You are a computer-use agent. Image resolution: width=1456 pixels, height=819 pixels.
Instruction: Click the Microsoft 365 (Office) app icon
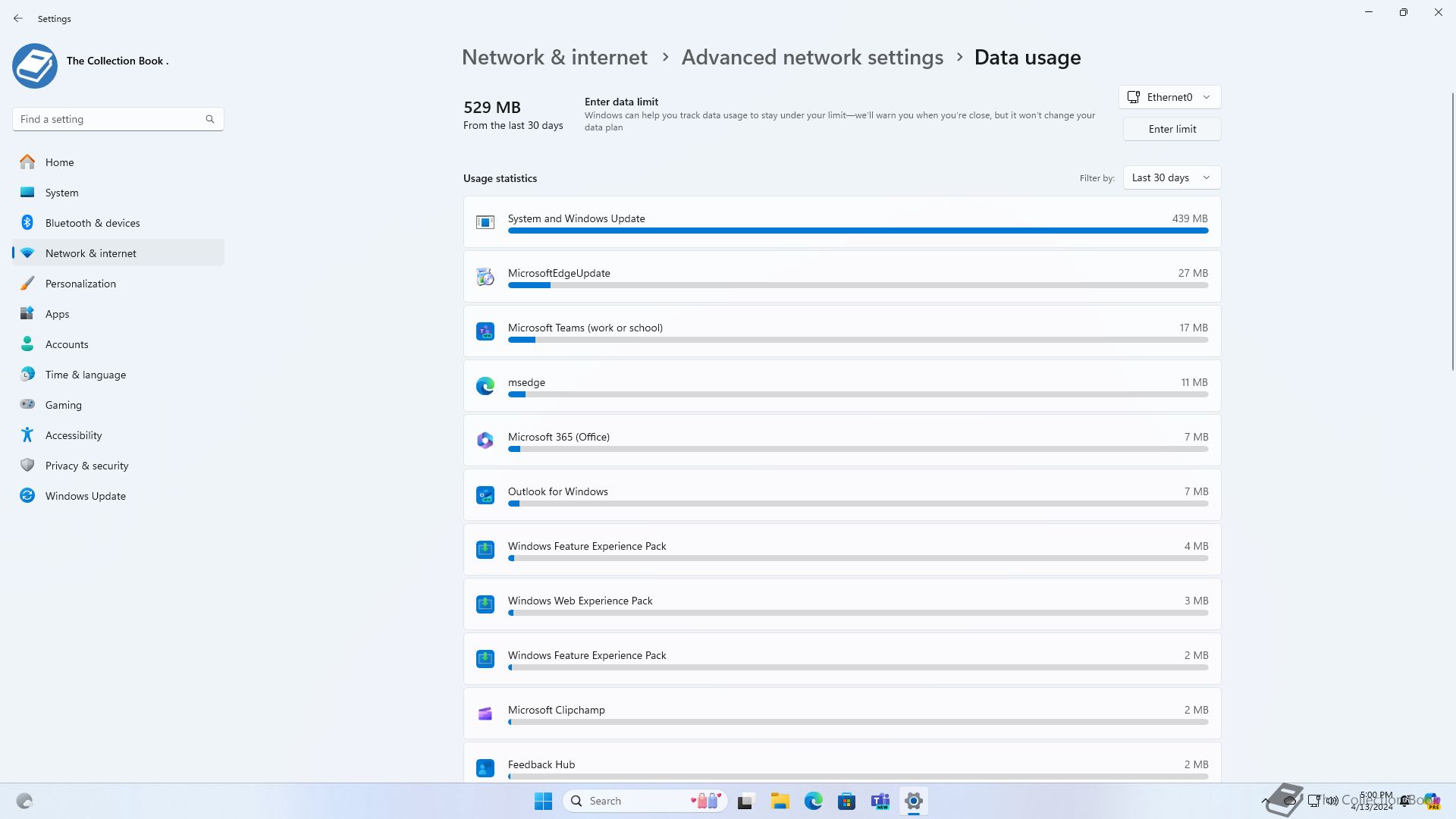coord(485,441)
